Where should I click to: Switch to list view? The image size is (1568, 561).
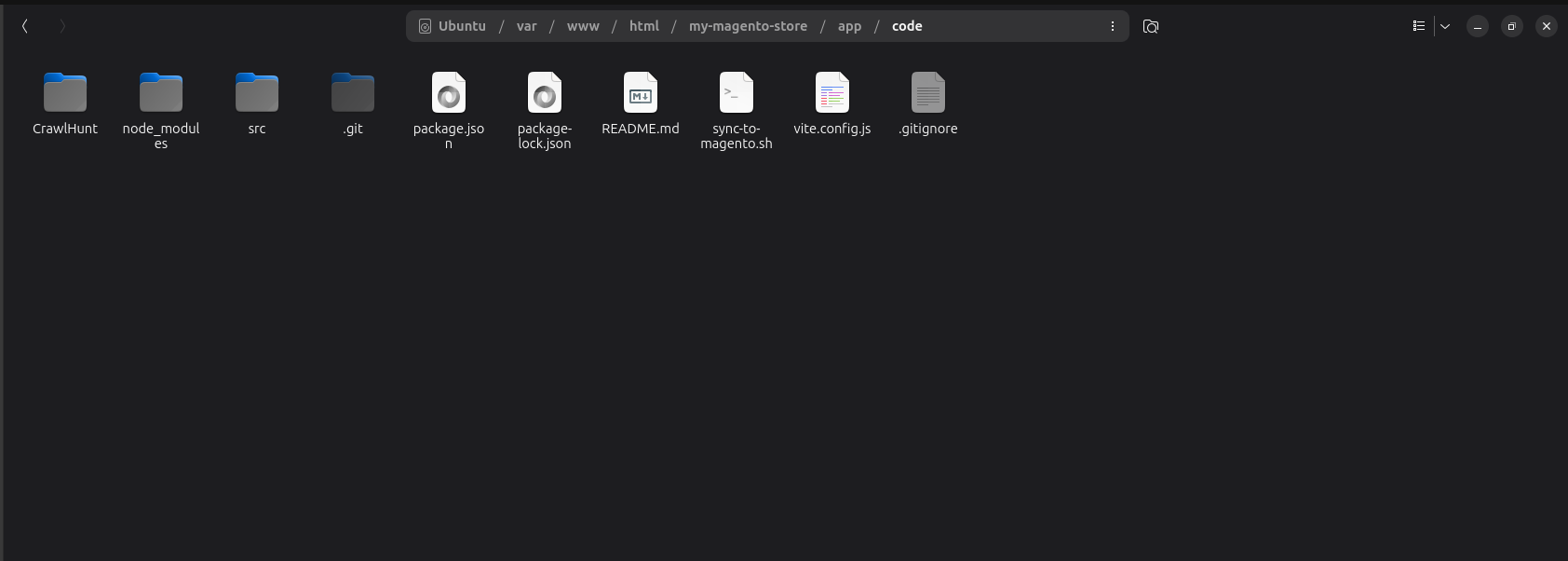(1419, 26)
